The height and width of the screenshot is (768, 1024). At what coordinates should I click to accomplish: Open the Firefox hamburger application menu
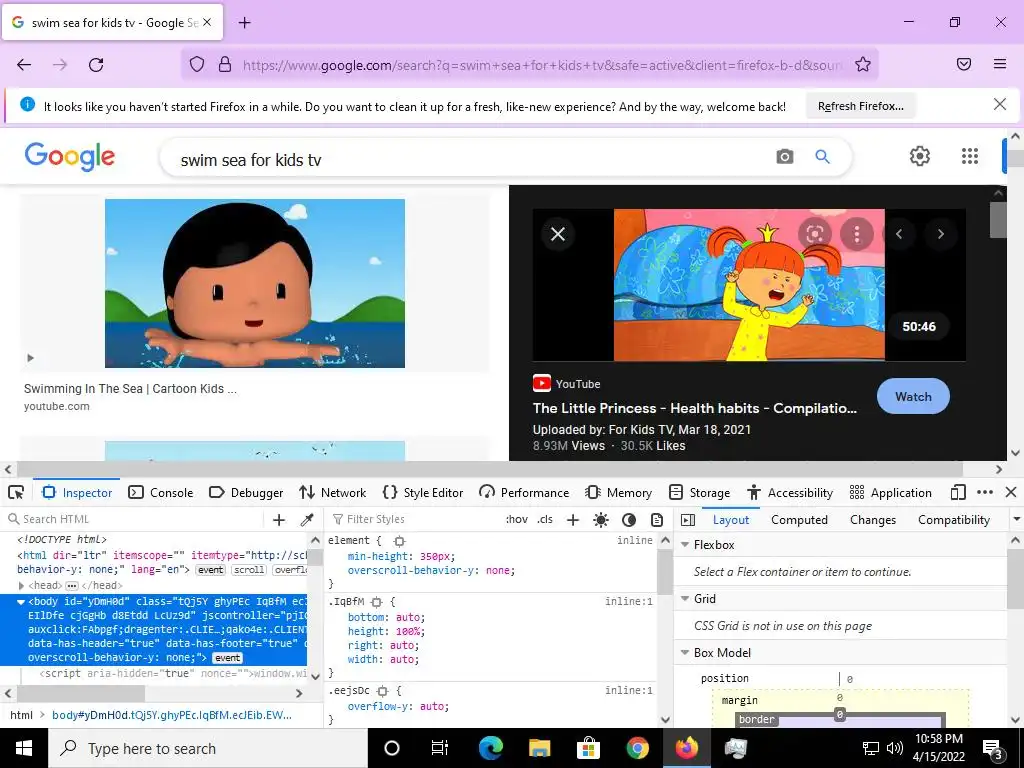(x=999, y=64)
